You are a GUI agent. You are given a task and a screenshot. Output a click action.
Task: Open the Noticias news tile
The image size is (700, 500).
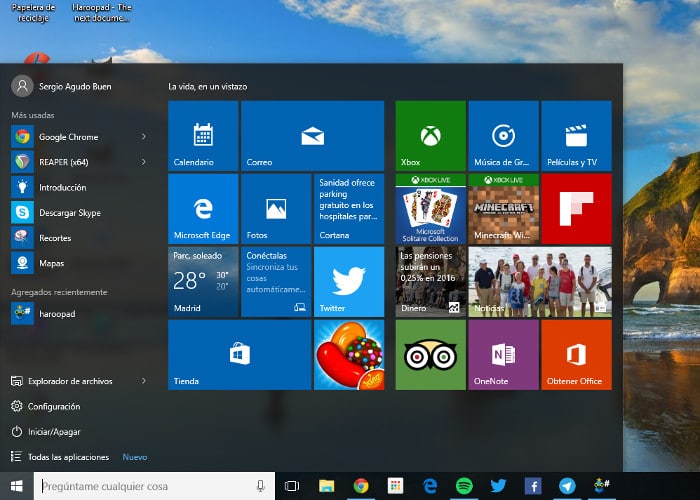coord(540,282)
